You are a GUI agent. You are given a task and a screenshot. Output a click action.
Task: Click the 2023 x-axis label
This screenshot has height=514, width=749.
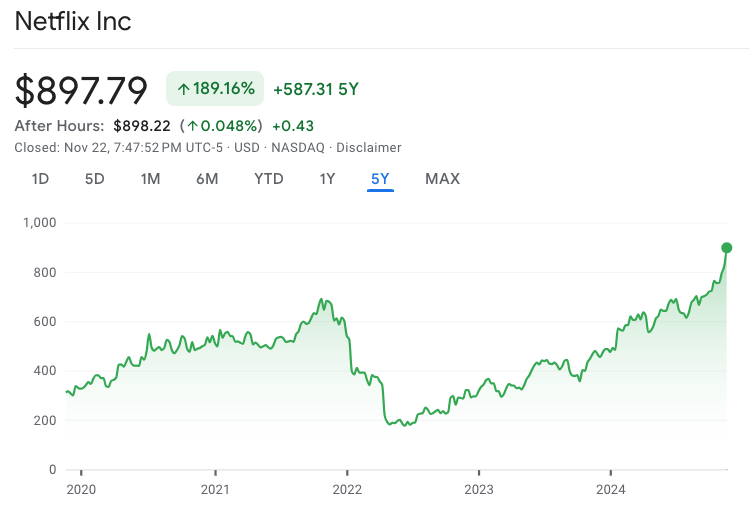[479, 490]
